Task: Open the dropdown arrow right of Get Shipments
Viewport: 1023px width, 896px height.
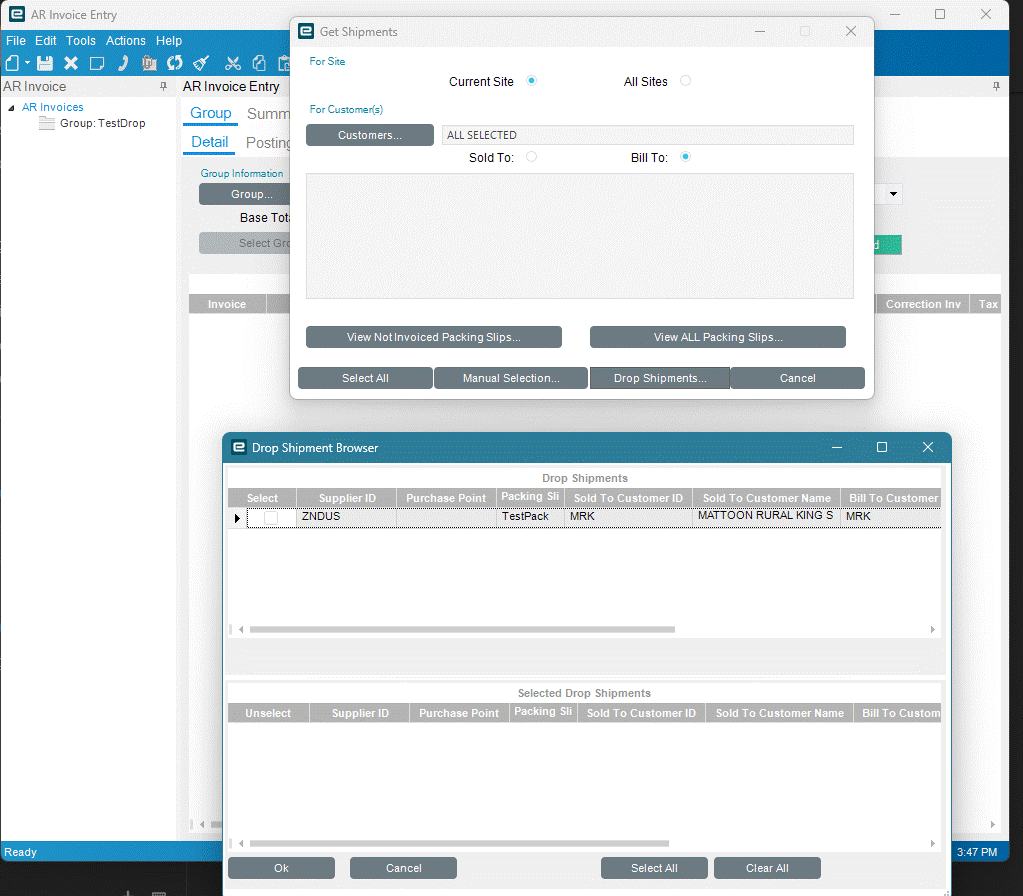Action: pos(893,194)
